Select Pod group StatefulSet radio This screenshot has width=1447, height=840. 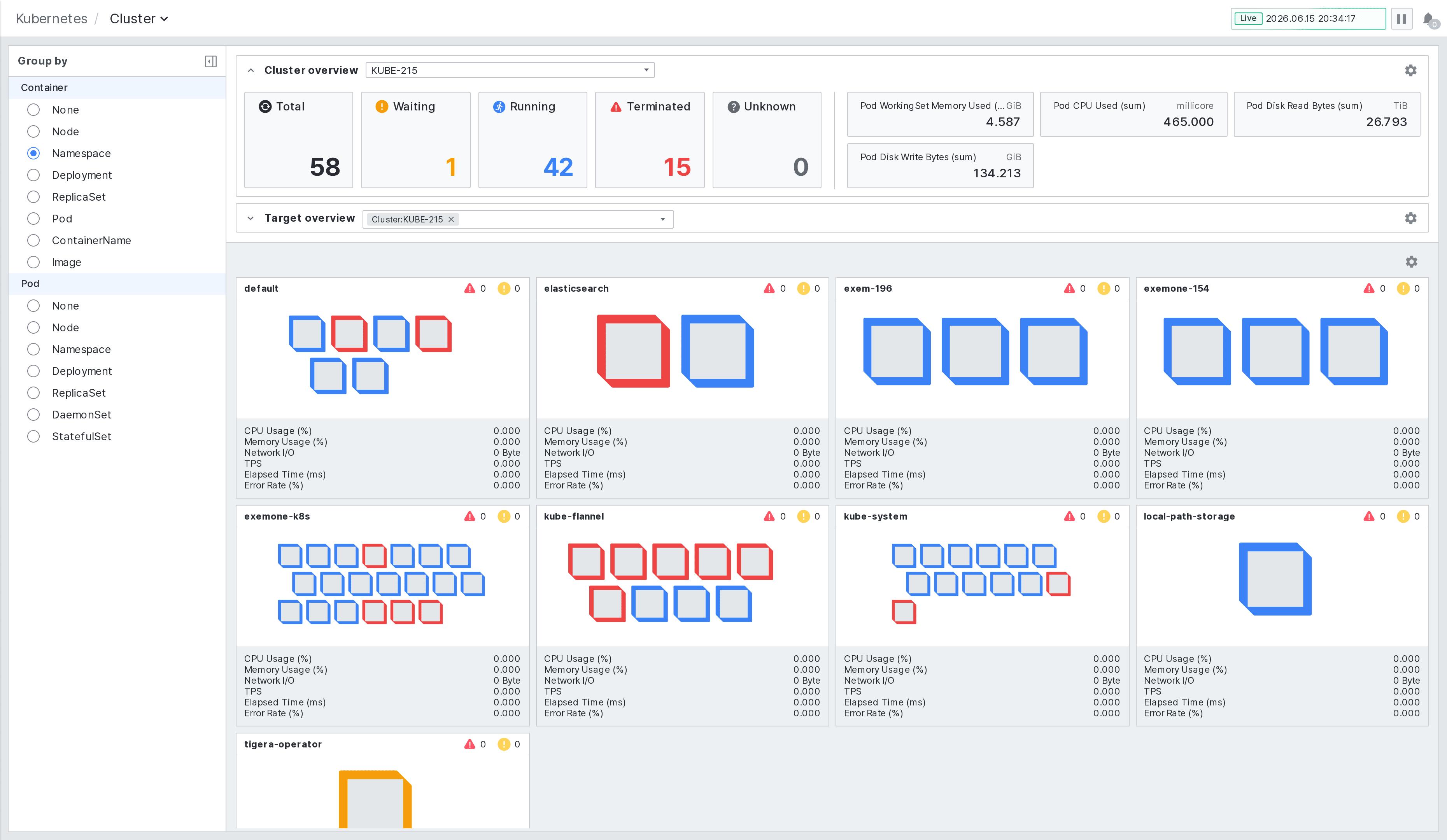coord(33,436)
